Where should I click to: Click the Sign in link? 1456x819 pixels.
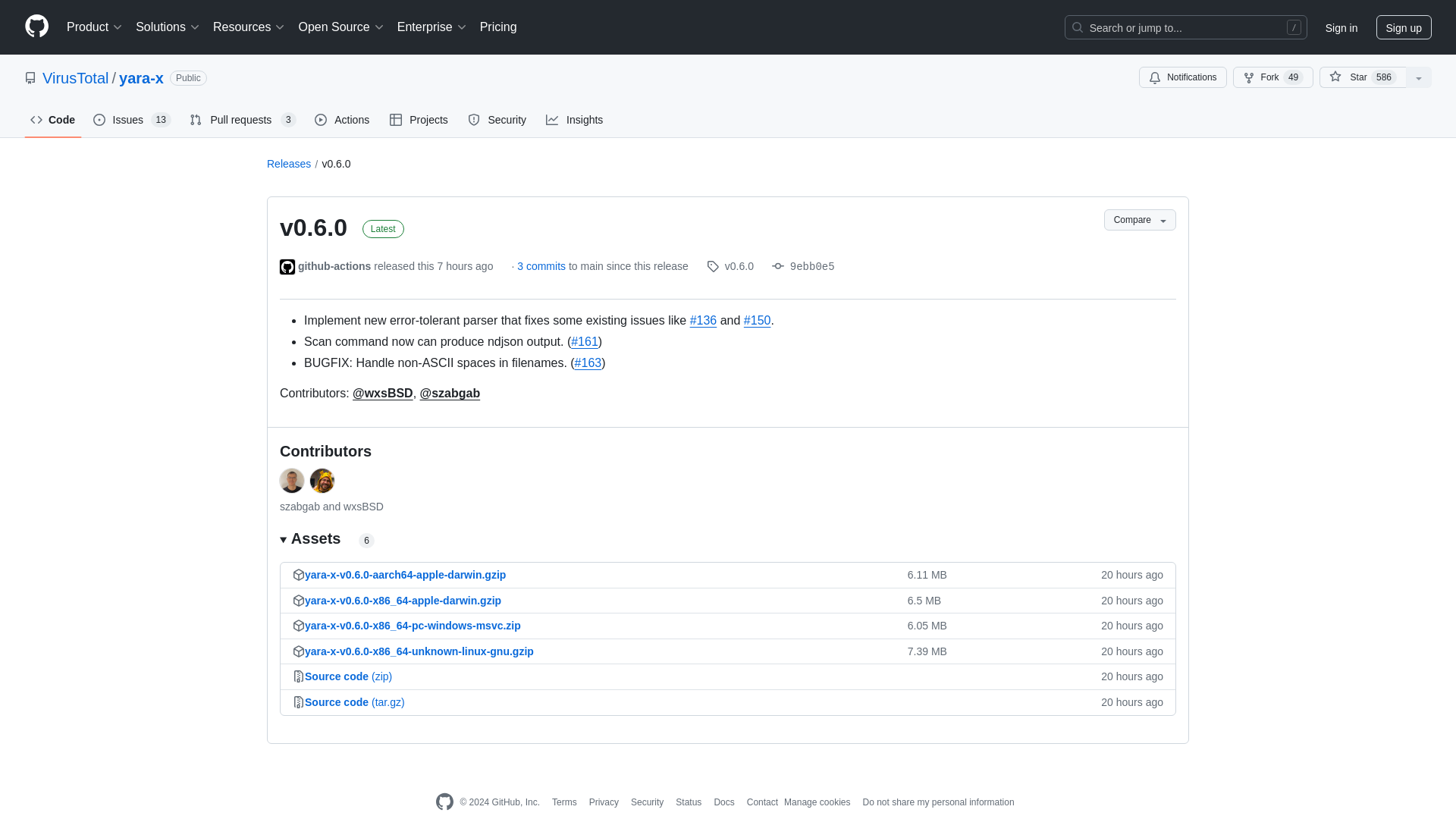point(1341,28)
